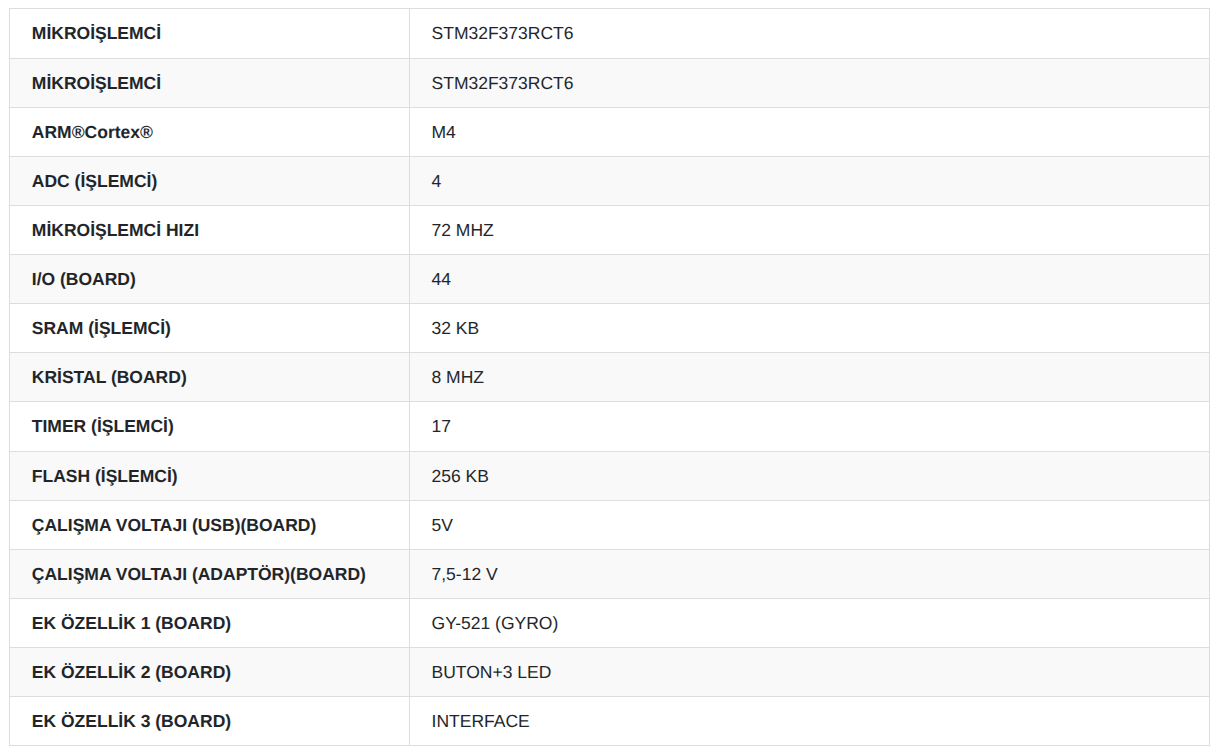The image size is (1218, 755).
Task: Click the 256 KB flash value
Action: point(460,476)
